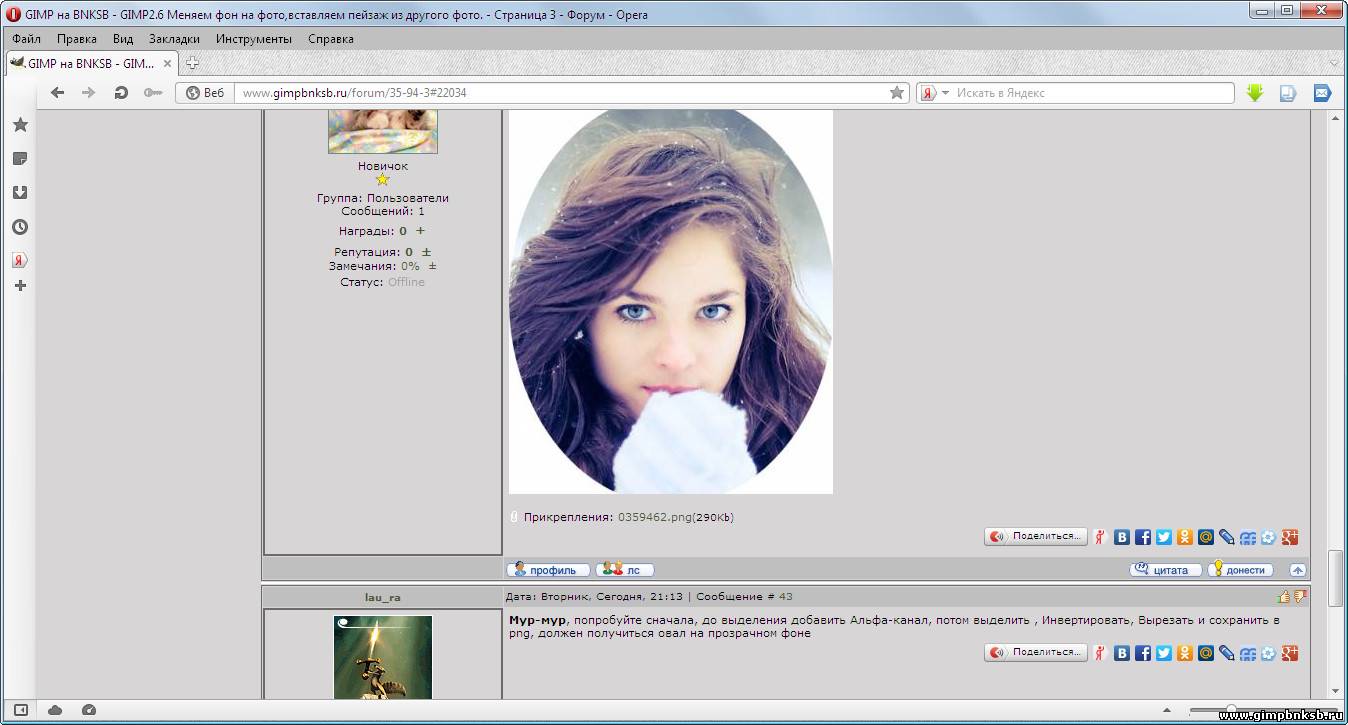Open Opera Link cloud icon in status bar
This screenshot has height=725, width=1348.
point(55,710)
